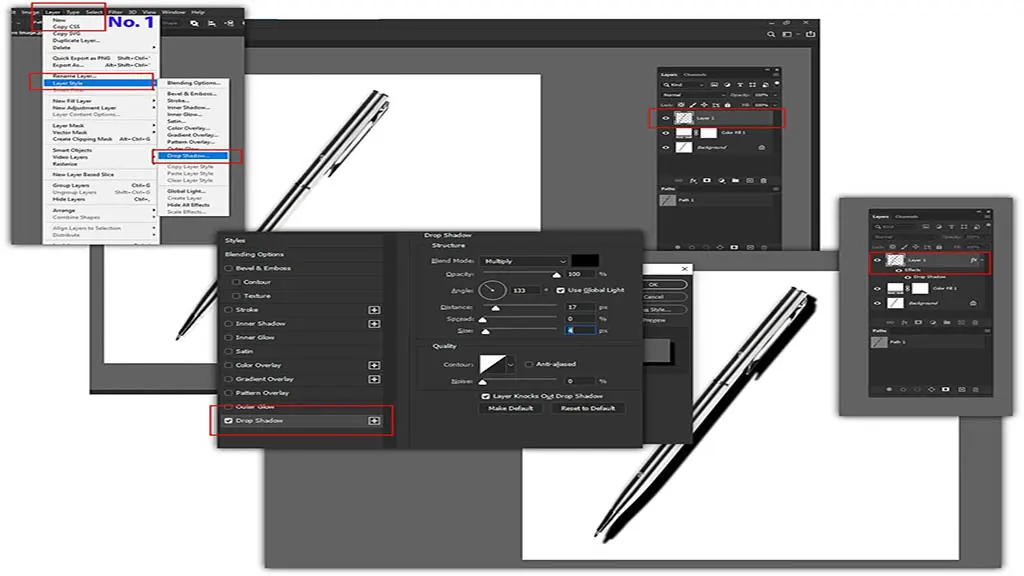Uncheck the Drop Shadow style checkbox
Viewport: 1024px width, 576px height.
click(229, 421)
